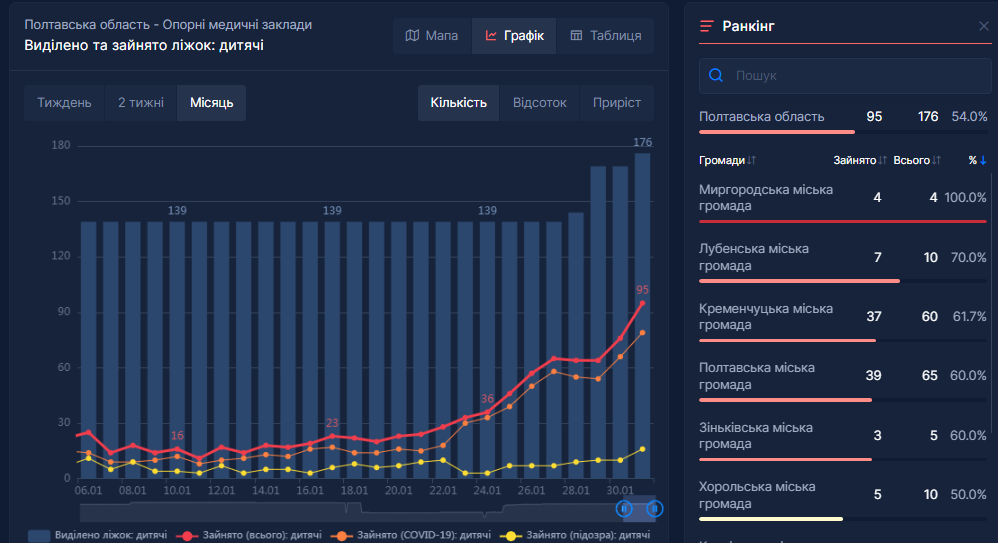The image size is (998, 543).
Task: Click the line chart icon in Графік
Action: pyautogui.click(x=491, y=36)
